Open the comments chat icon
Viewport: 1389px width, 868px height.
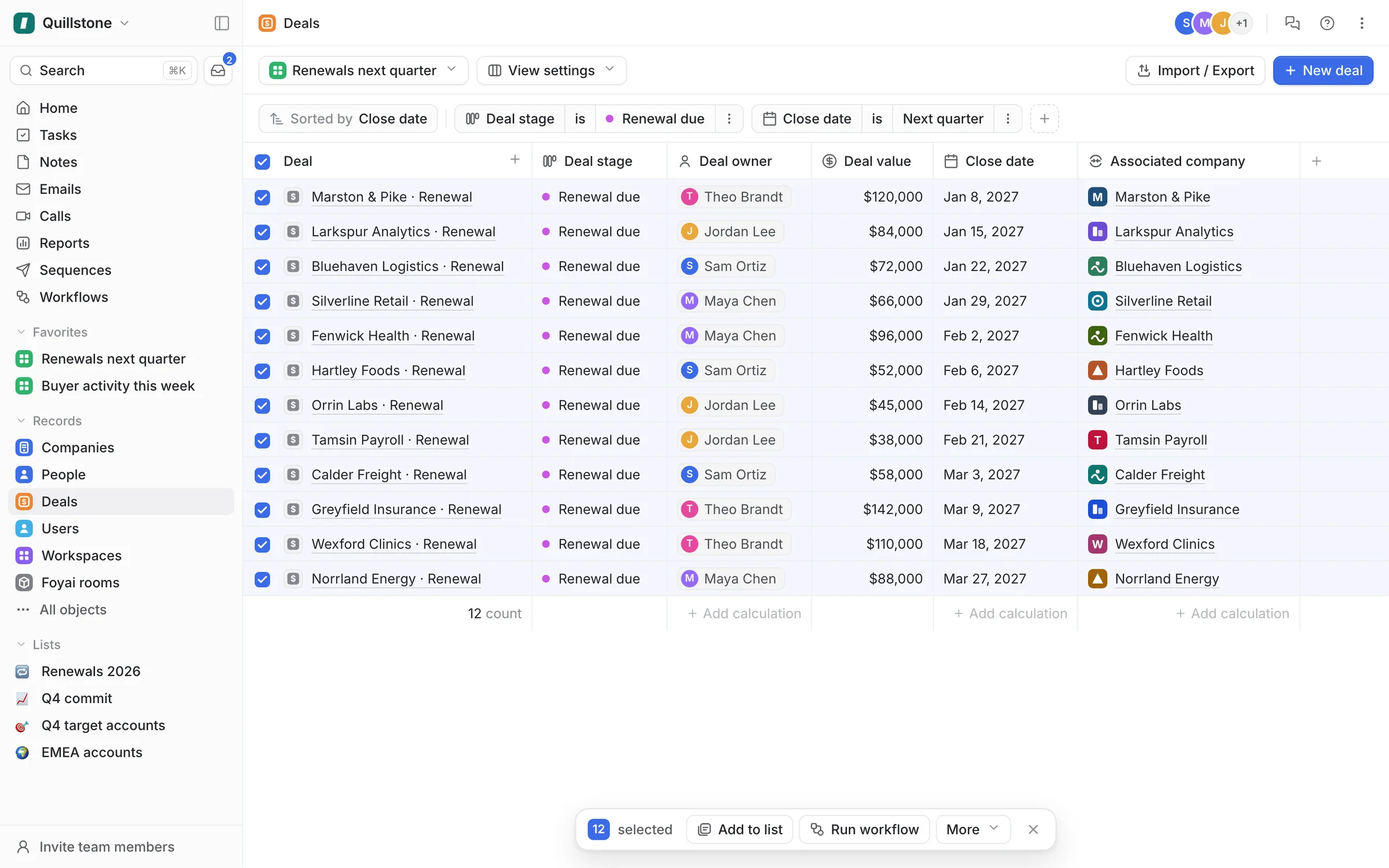pos(1292,23)
